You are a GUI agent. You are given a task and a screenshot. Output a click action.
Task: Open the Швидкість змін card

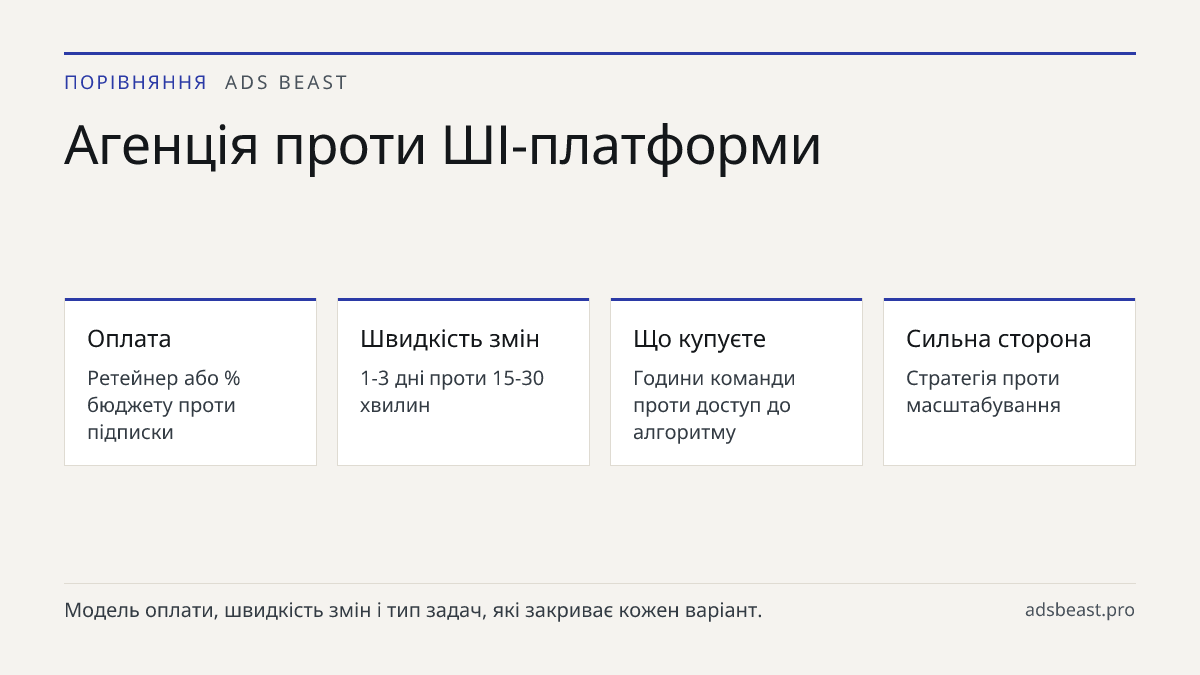tap(463, 382)
